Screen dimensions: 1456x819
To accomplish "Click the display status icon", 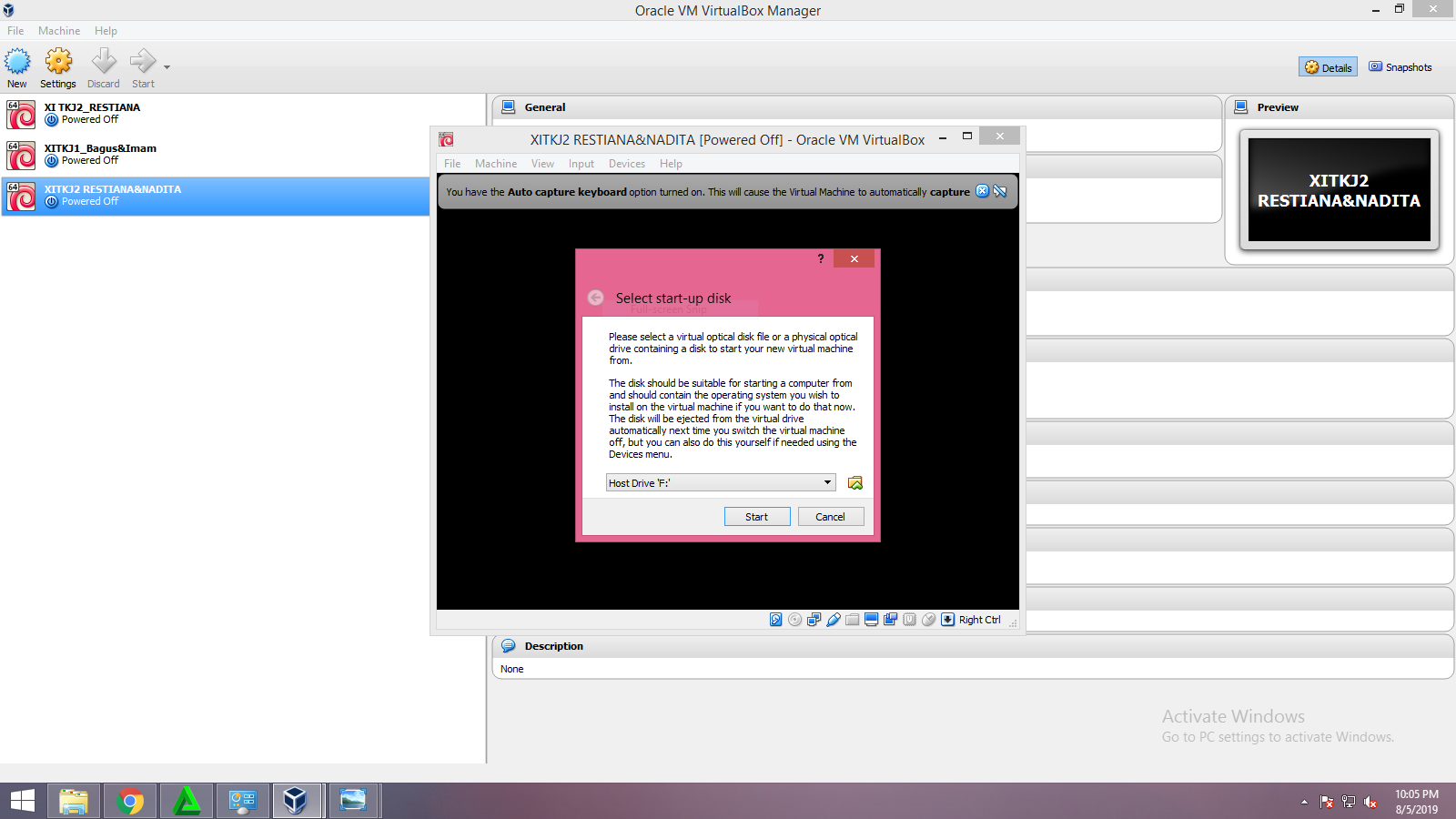I will pos(871,620).
